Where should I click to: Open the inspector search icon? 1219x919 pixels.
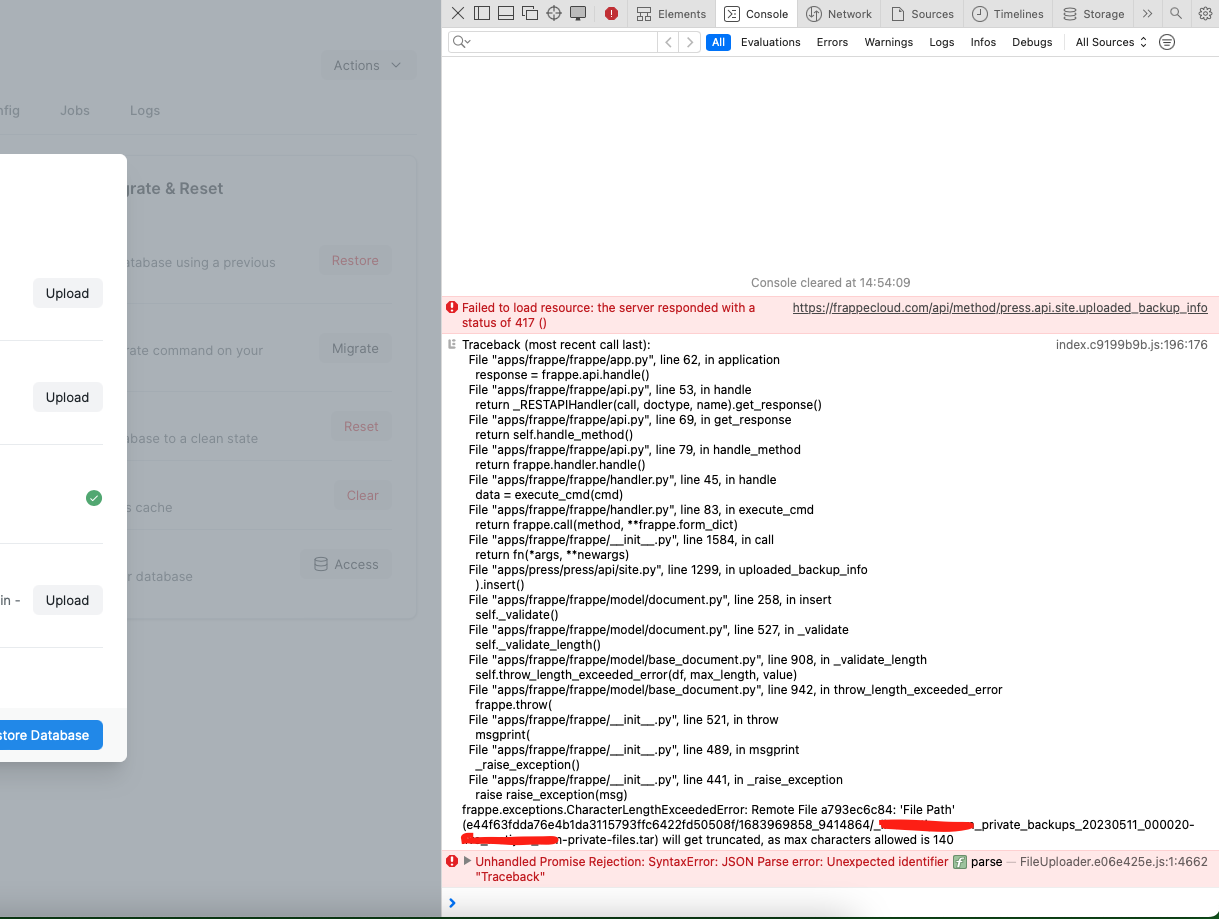[1176, 14]
